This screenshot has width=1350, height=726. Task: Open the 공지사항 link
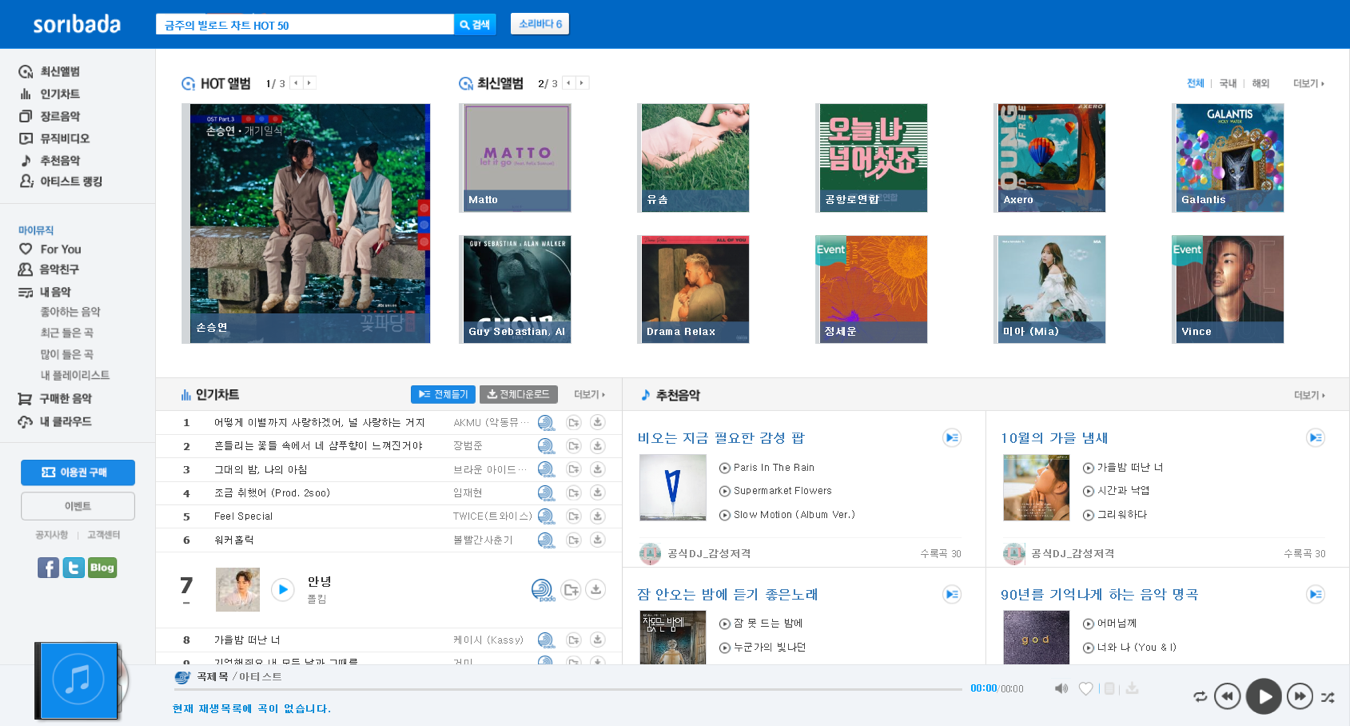click(52, 535)
